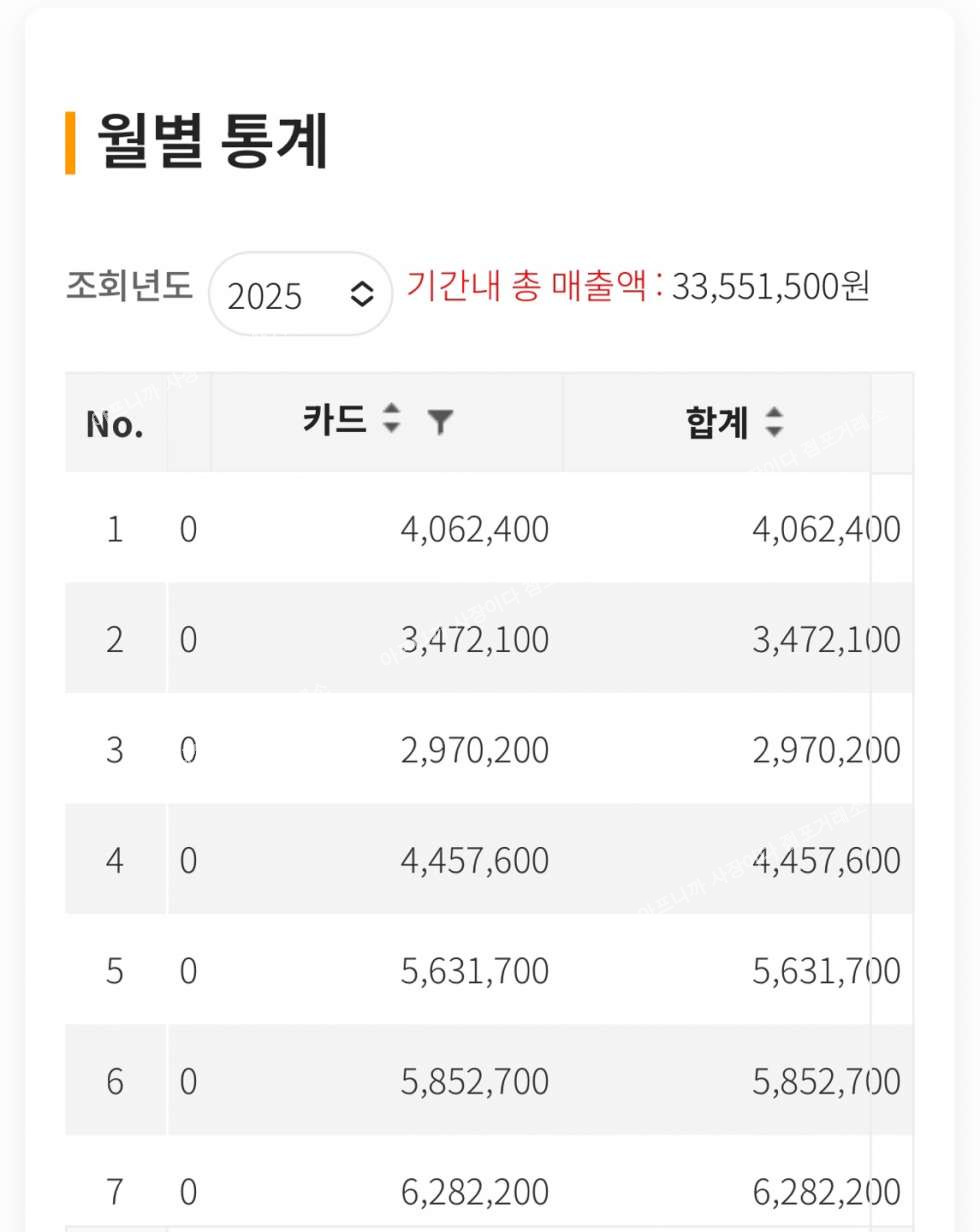Click the sort arrows next to 카드
980x1232 pixels.
(x=392, y=419)
